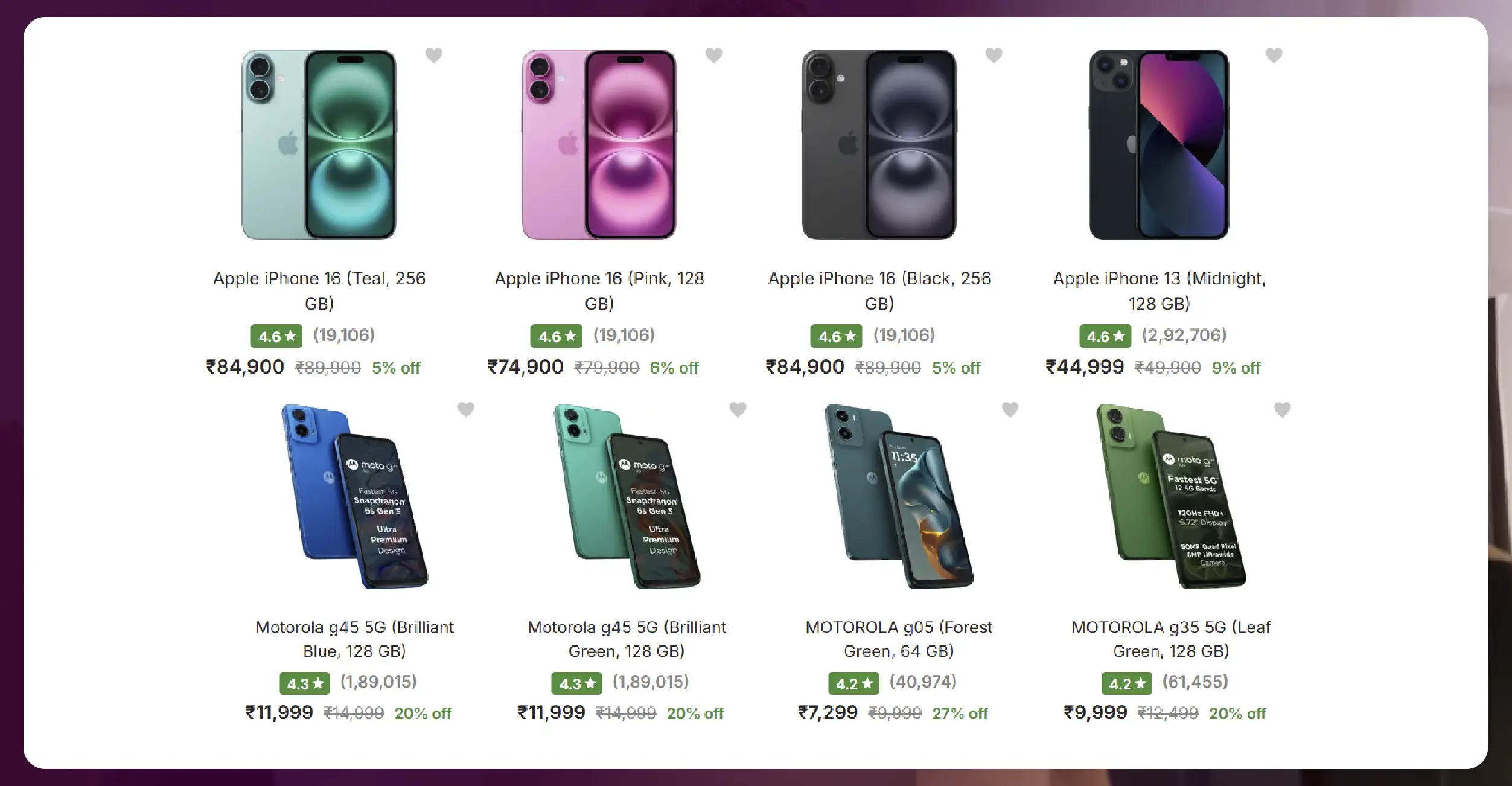This screenshot has height=786, width=1512.
Task: Add iPhone 13 Midnight to wishlist
Action: click(1274, 55)
